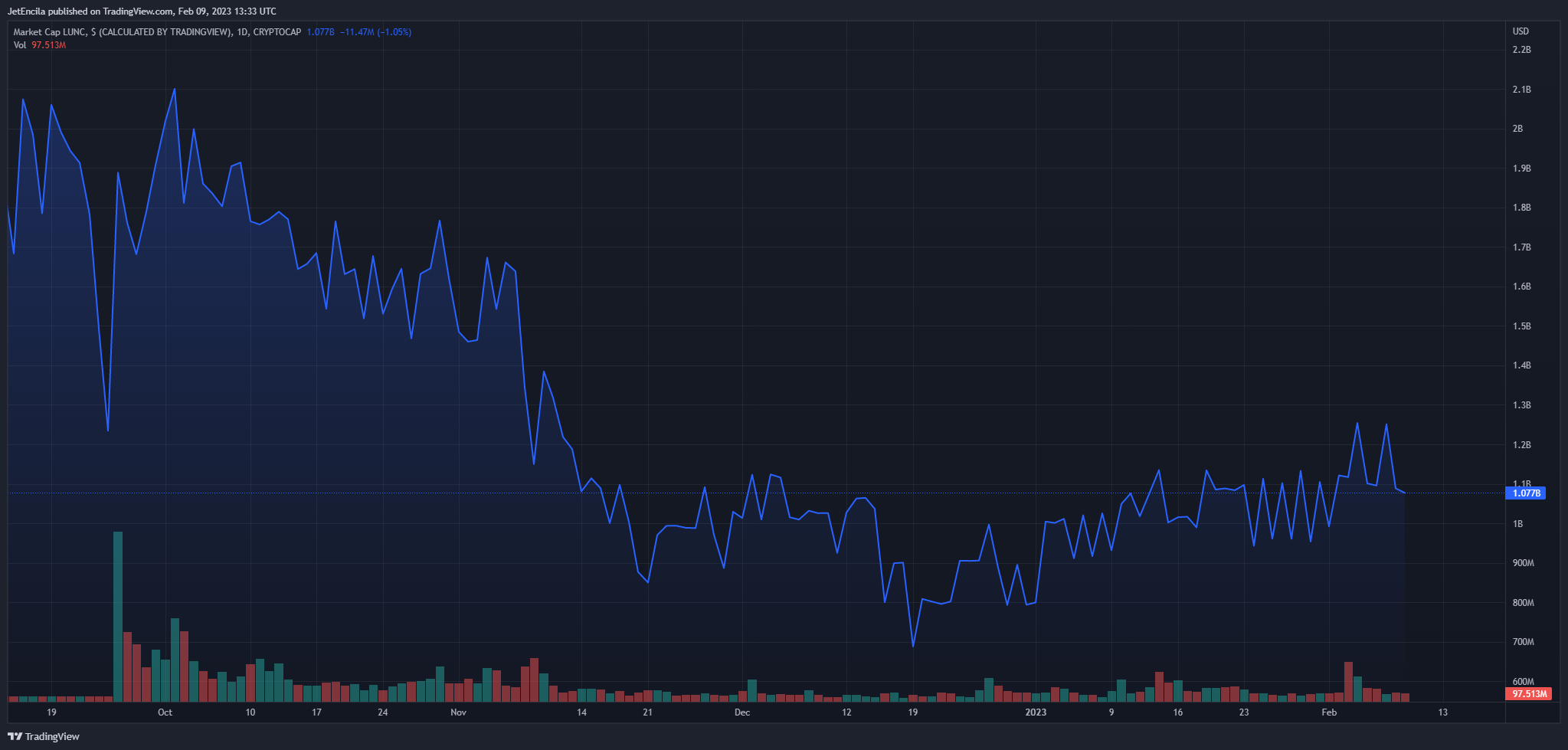Click the blue 1.077B tag on the price axis

point(1527,493)
